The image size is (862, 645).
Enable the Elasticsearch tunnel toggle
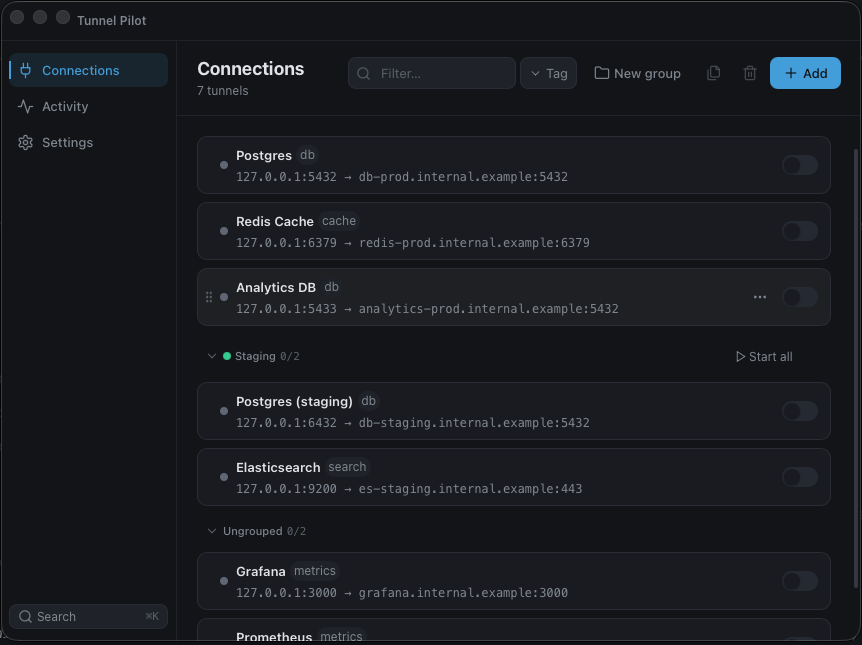click(x=800, y=477)
